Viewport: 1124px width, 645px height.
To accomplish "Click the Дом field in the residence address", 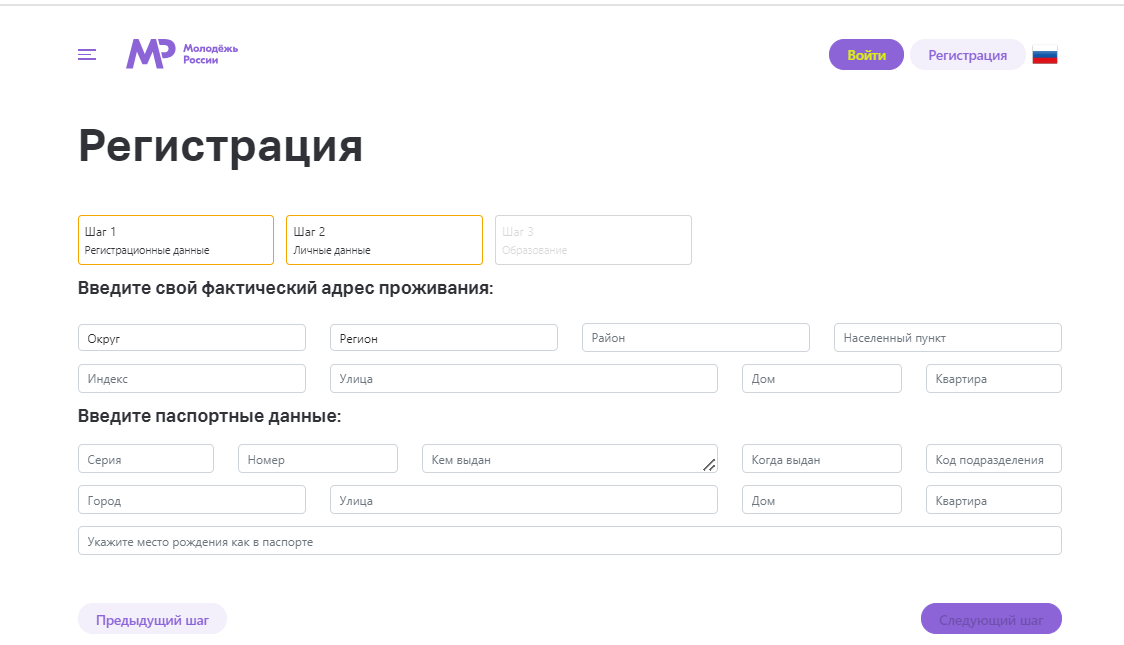I will [821, 378].
